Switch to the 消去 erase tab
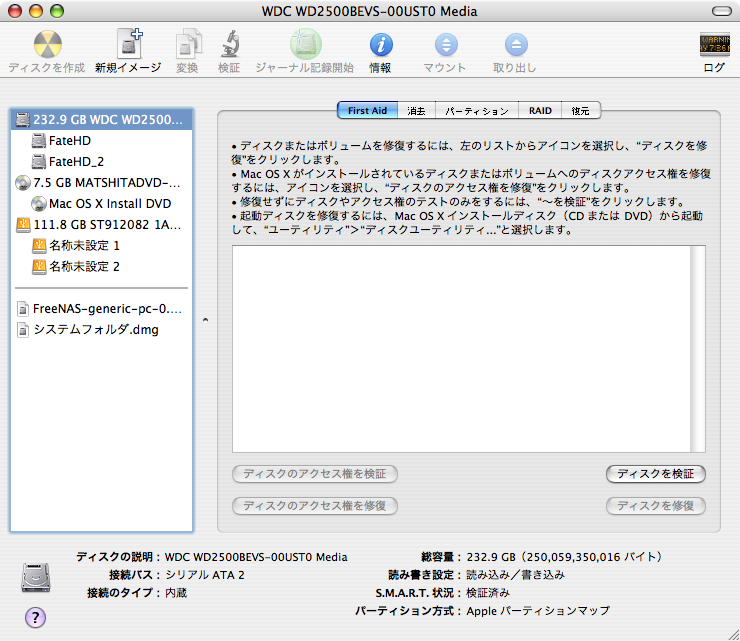This screenshot has width=740, height=641. 416,110
